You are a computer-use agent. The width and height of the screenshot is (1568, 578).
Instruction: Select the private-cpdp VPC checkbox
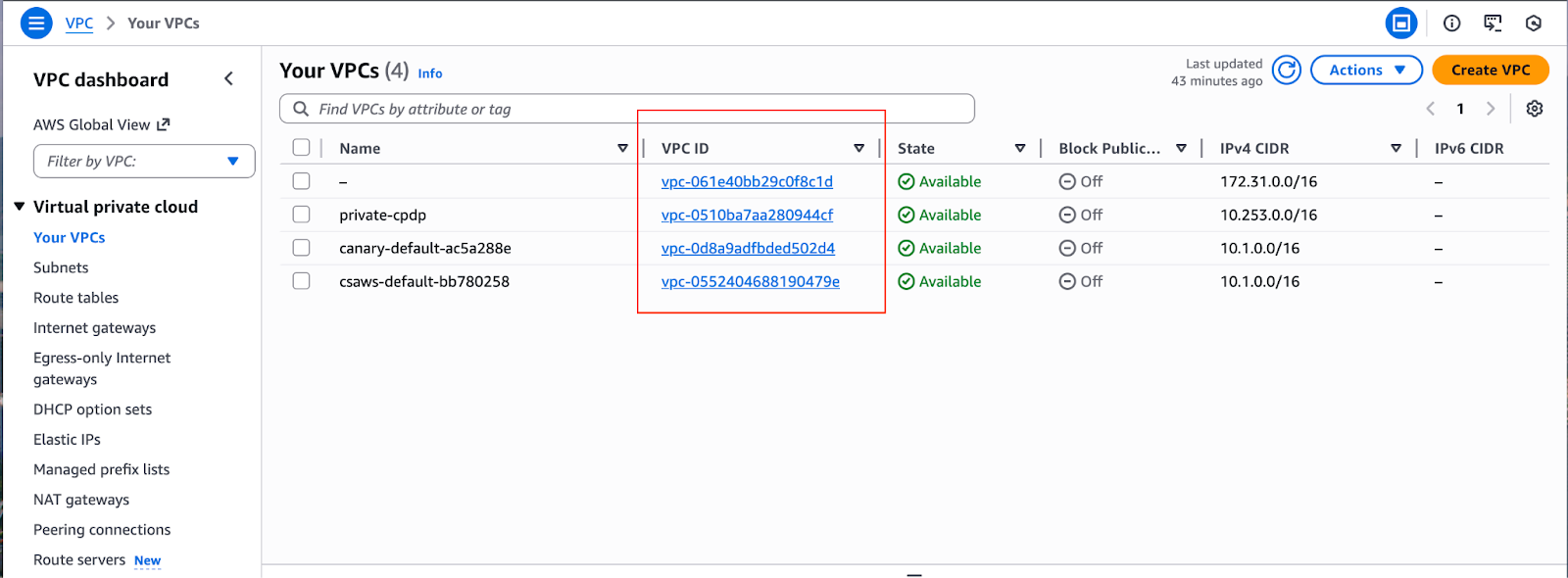pos(301,215)
